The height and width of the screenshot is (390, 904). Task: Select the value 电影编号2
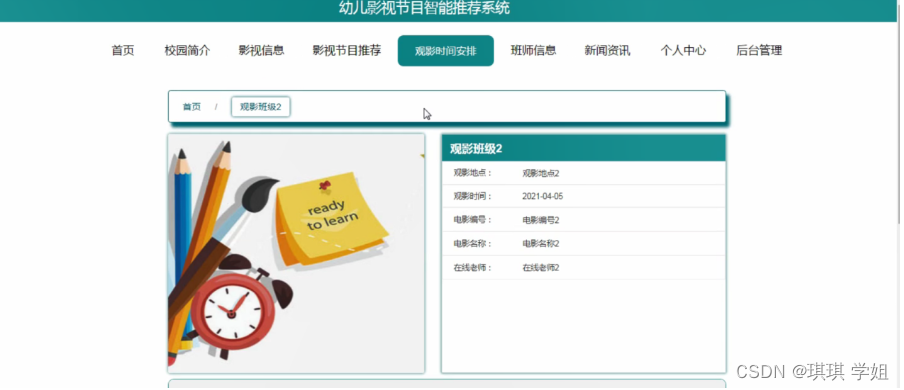(x=541, y=220)
